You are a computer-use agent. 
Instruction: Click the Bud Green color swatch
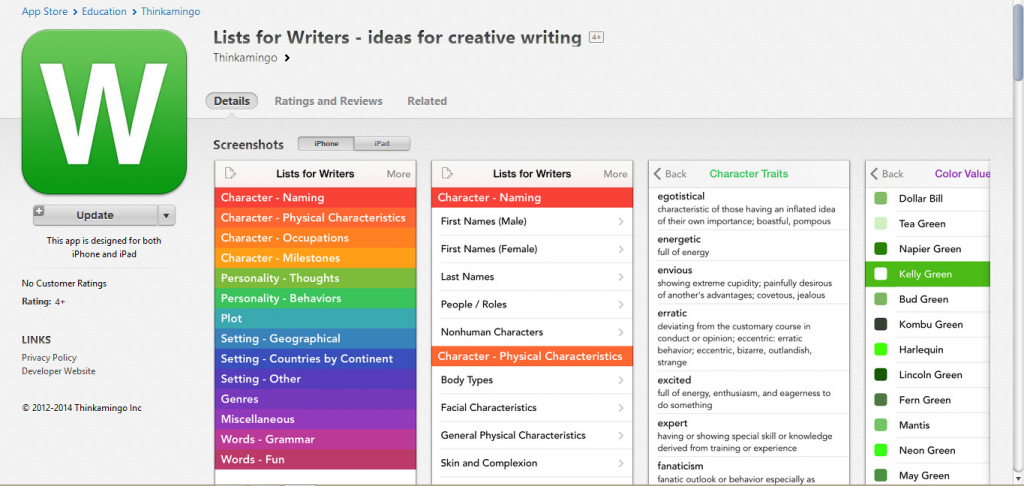(881, 299)
